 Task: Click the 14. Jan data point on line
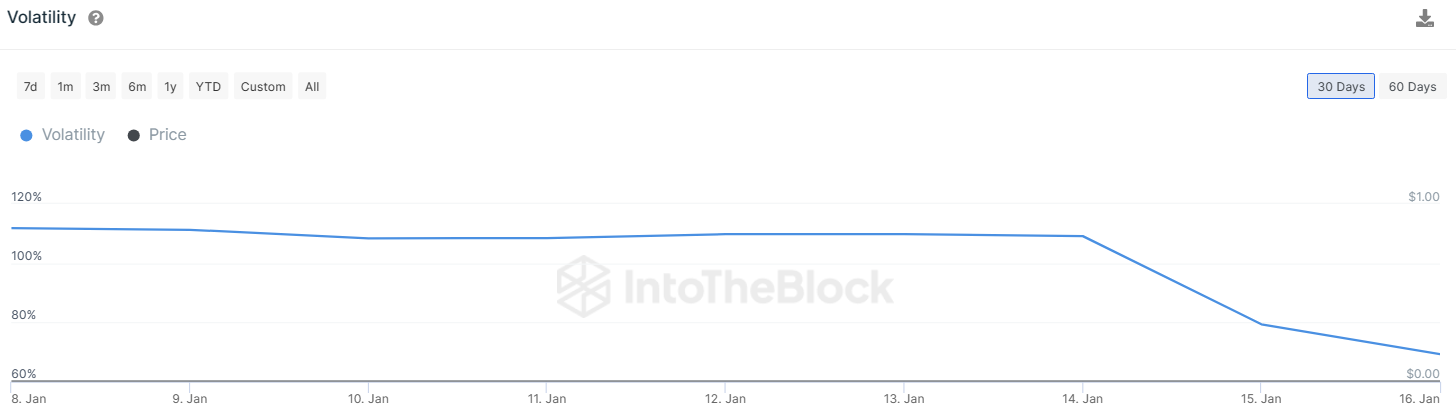tap(1083, 236)
